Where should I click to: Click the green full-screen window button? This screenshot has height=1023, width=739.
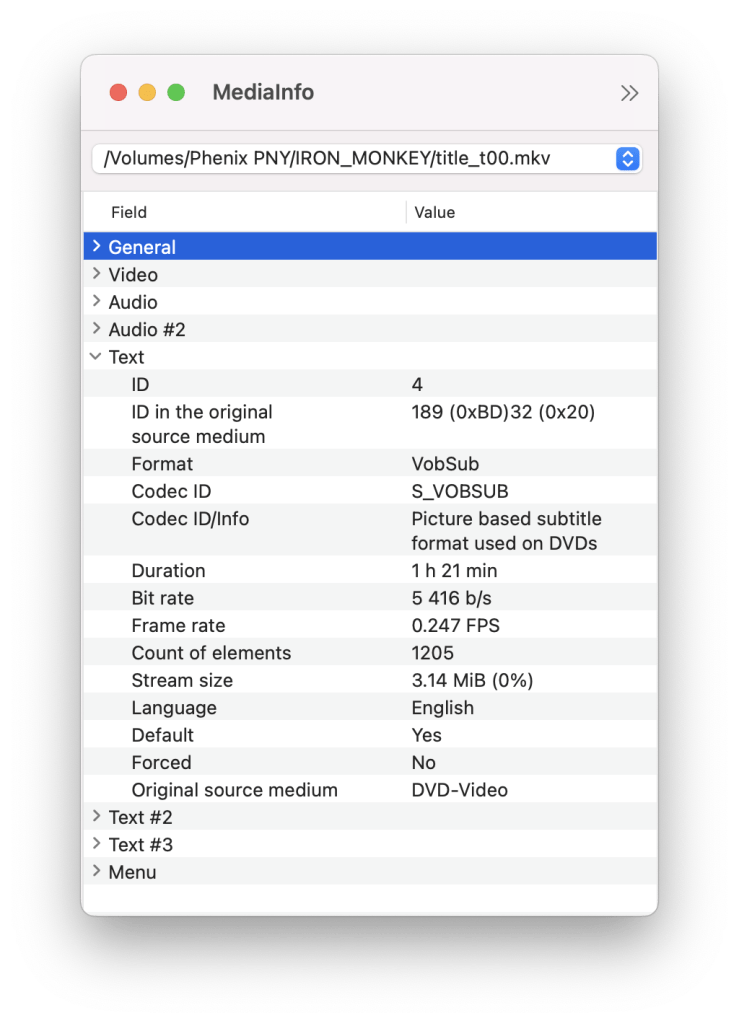pos(176,93)
